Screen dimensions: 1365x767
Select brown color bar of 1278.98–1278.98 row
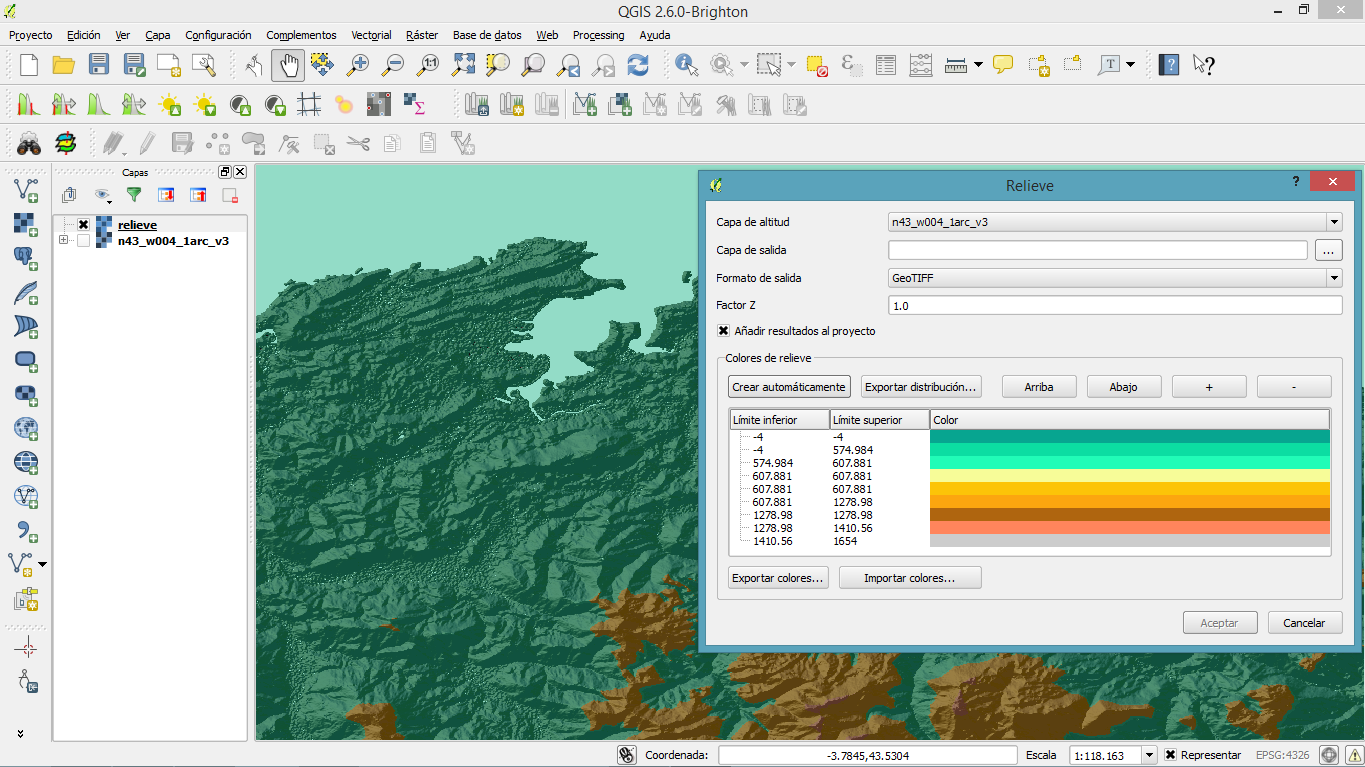1130,515
